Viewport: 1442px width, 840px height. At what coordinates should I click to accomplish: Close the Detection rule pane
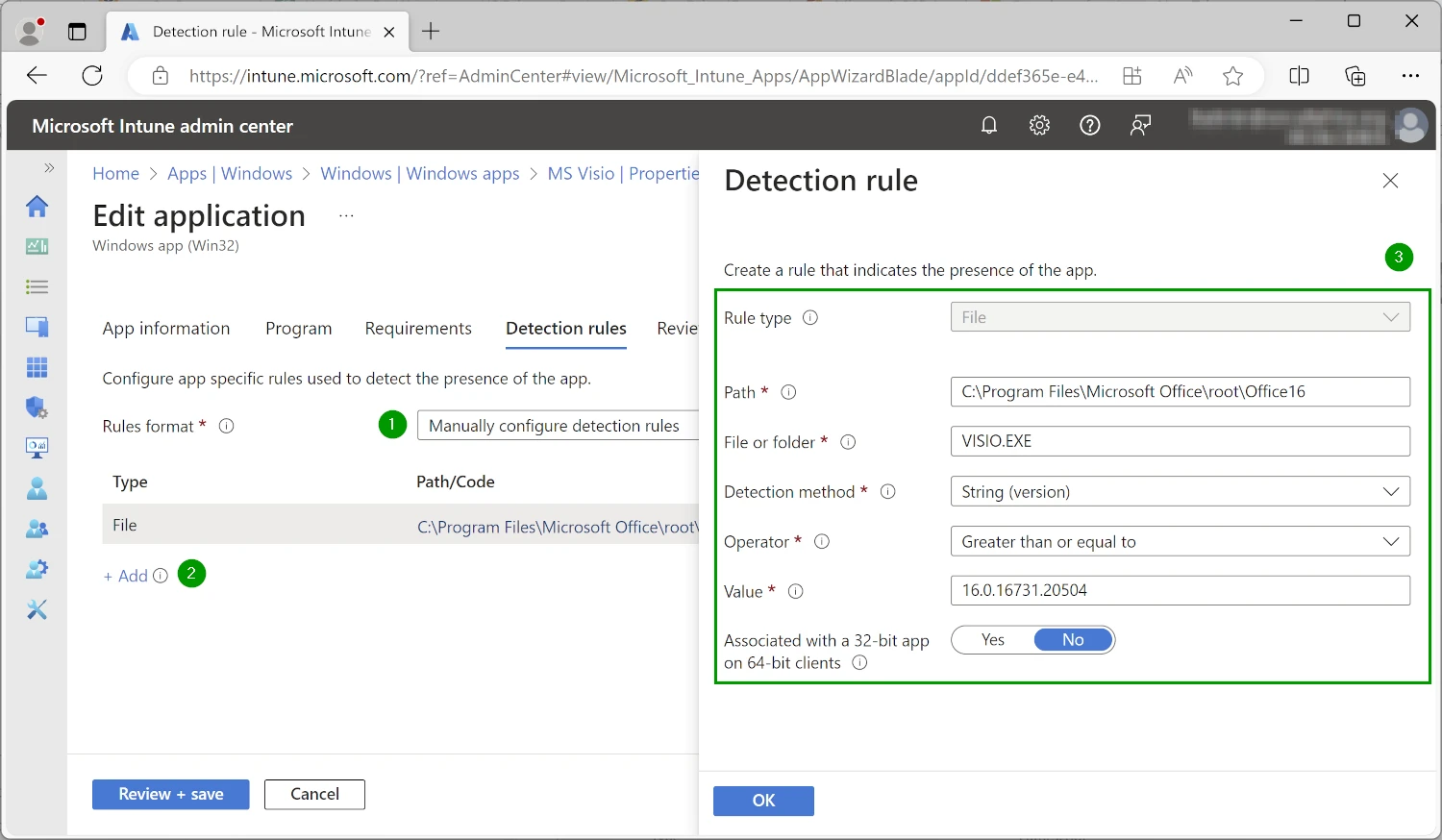tap(1390, 181)
